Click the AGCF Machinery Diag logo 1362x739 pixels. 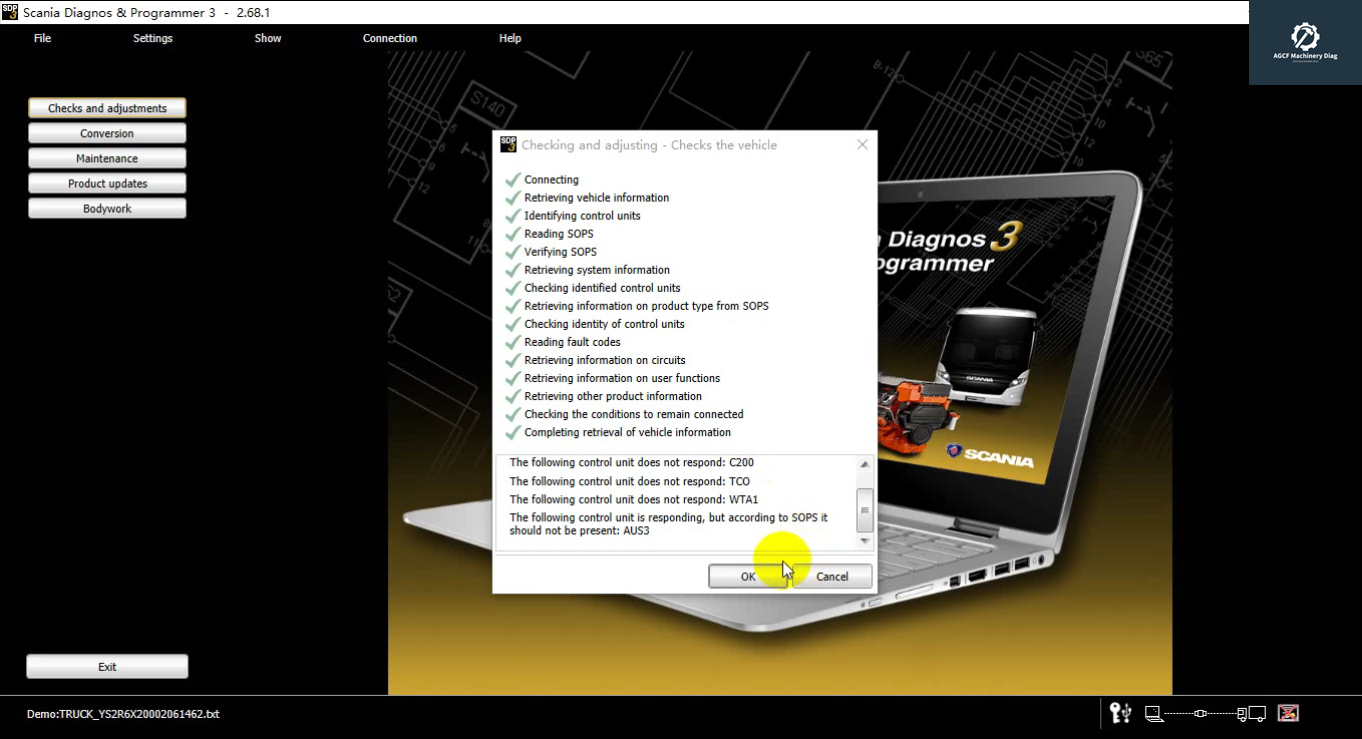click(1304, 42)
